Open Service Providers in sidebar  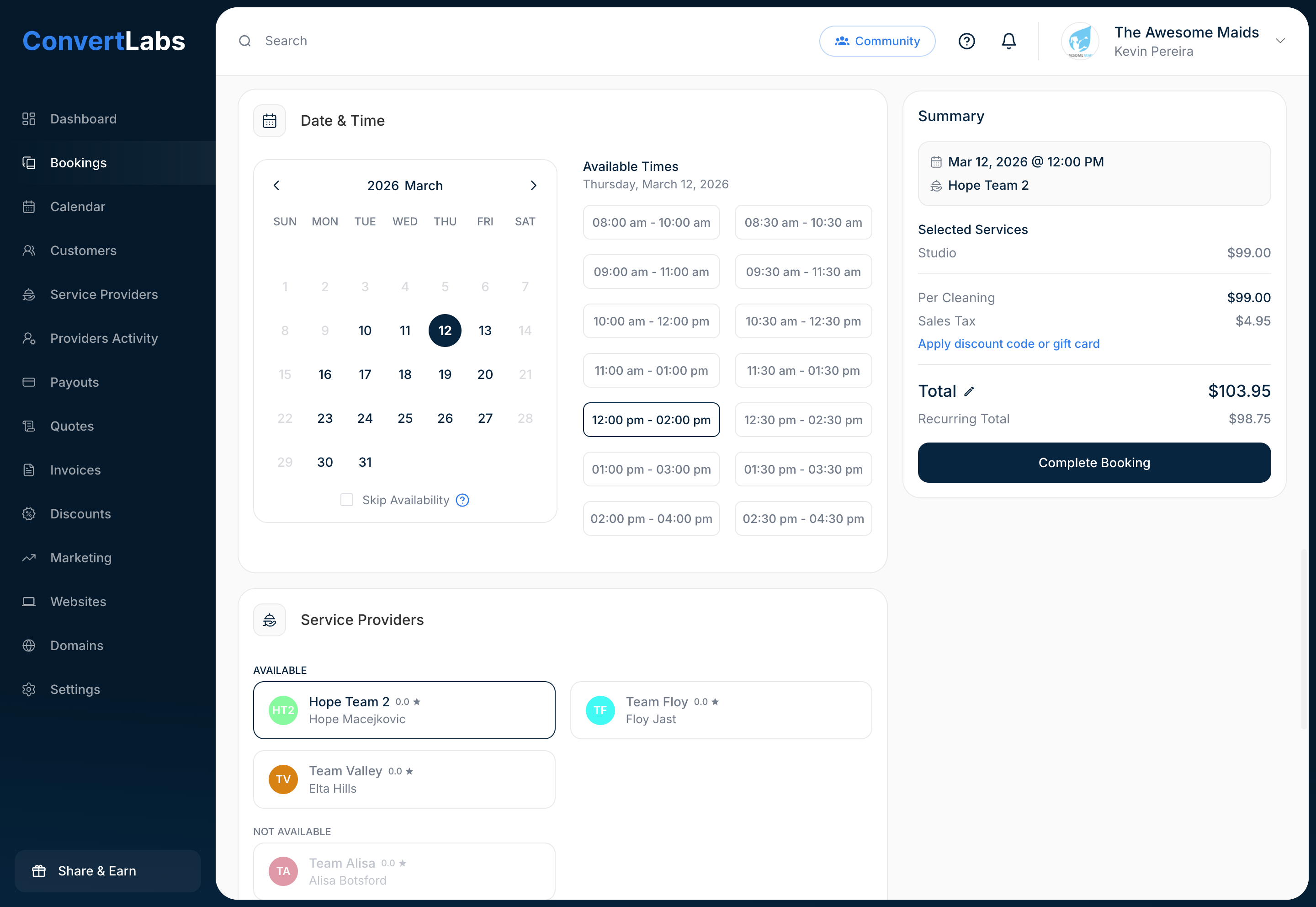tap(104, 294)
